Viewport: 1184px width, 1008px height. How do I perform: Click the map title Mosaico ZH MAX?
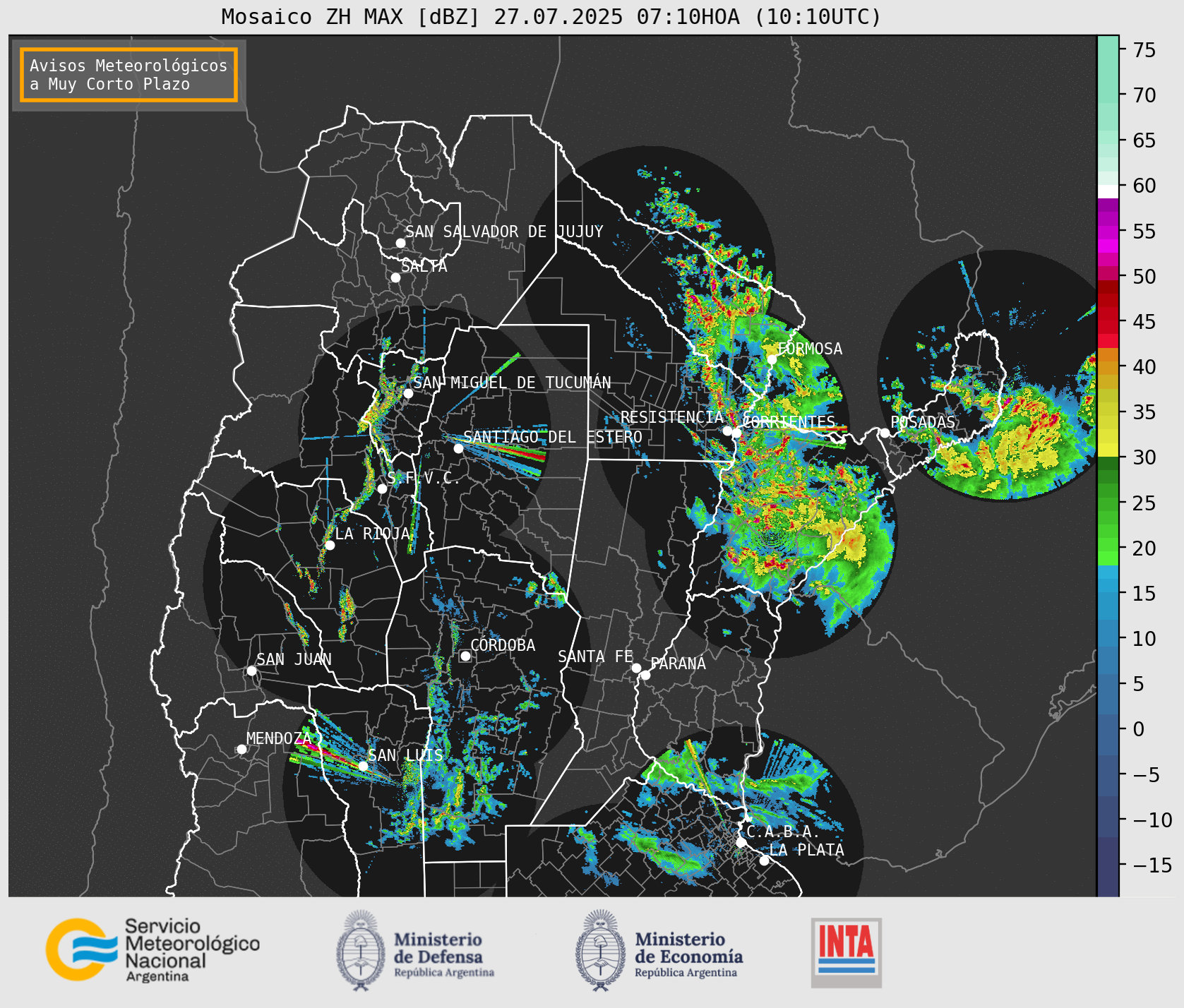coord(551,16)
